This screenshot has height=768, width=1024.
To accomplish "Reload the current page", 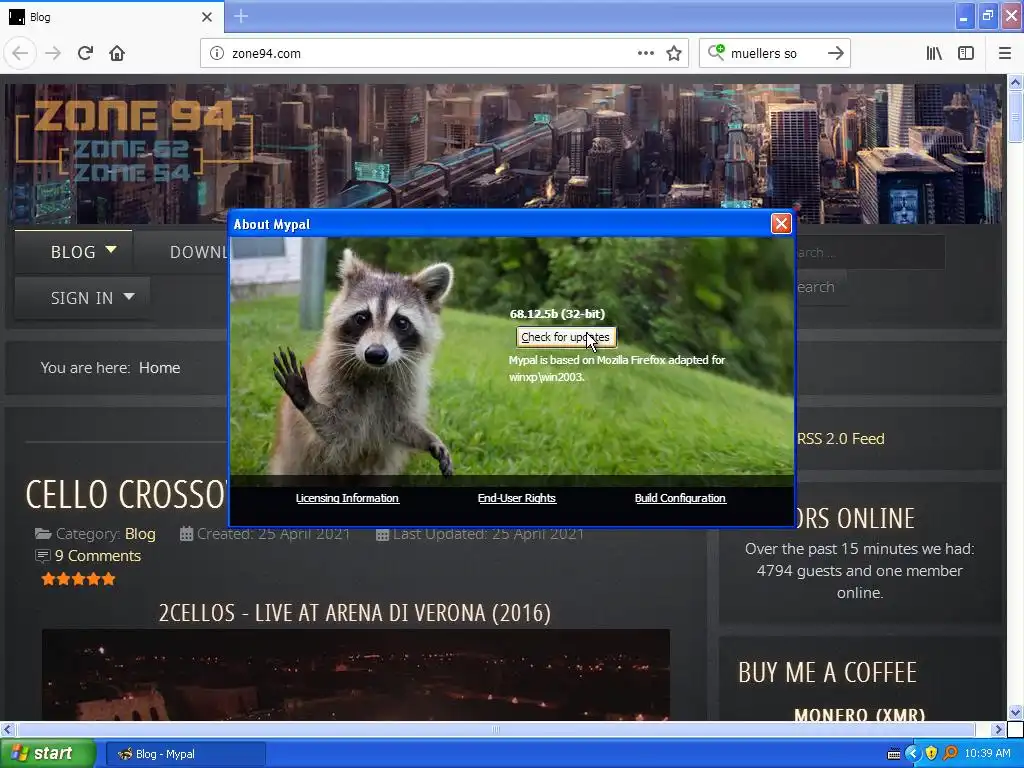I will pos(85,53).
